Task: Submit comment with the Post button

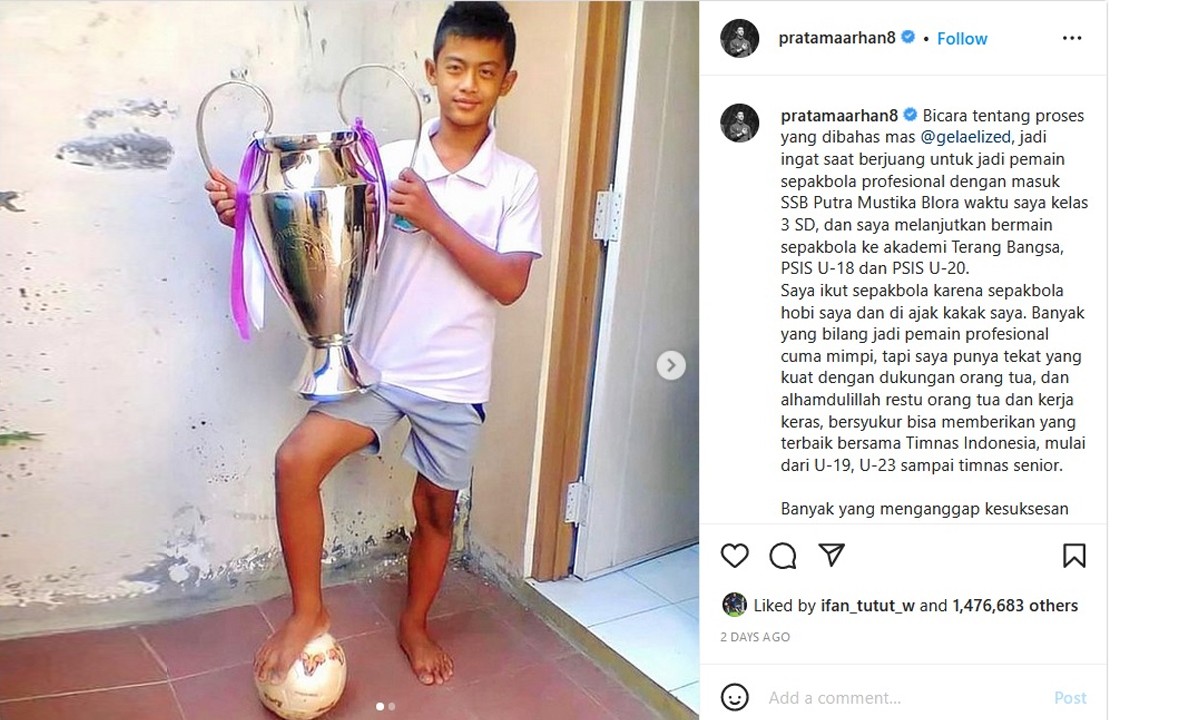Action: point(1070,697)
